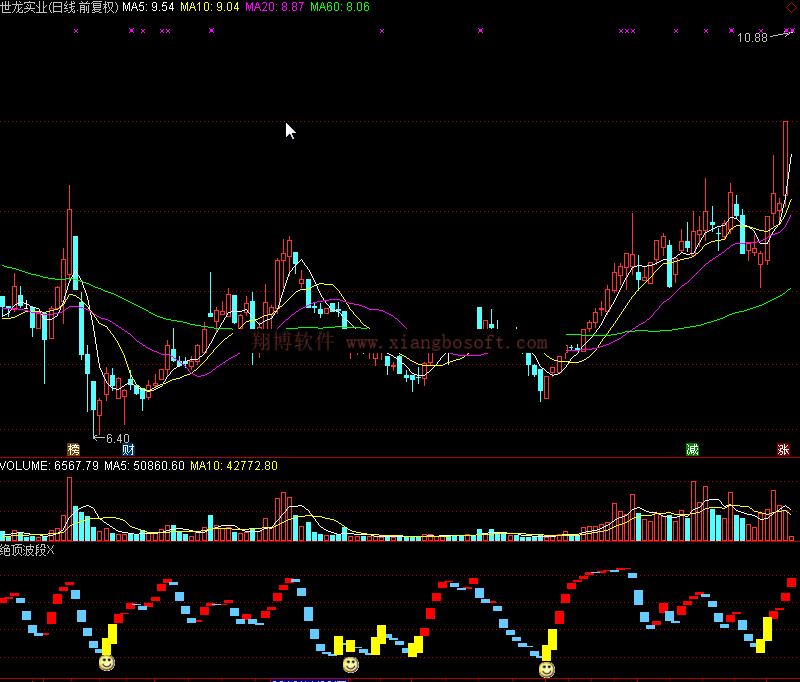Select the 世龙实业(日线.前复权) chart title
800x682 pixels.
pyautogui.click(x=59, y=7)
